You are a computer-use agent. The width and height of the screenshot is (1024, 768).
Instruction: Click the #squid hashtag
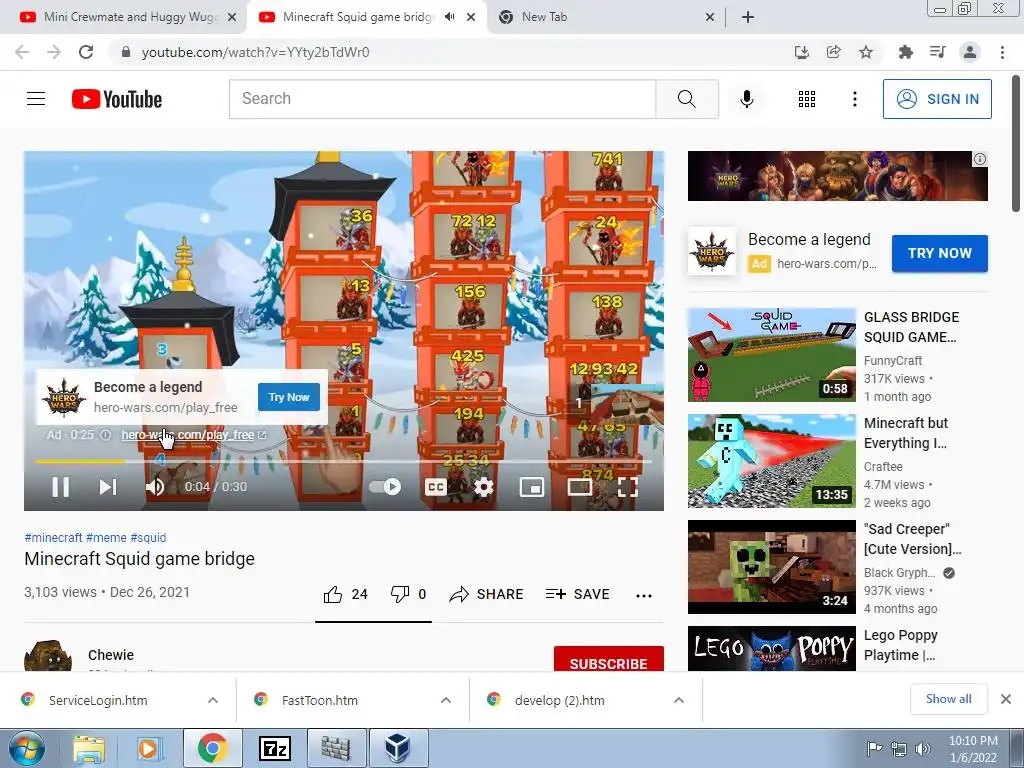148,537
